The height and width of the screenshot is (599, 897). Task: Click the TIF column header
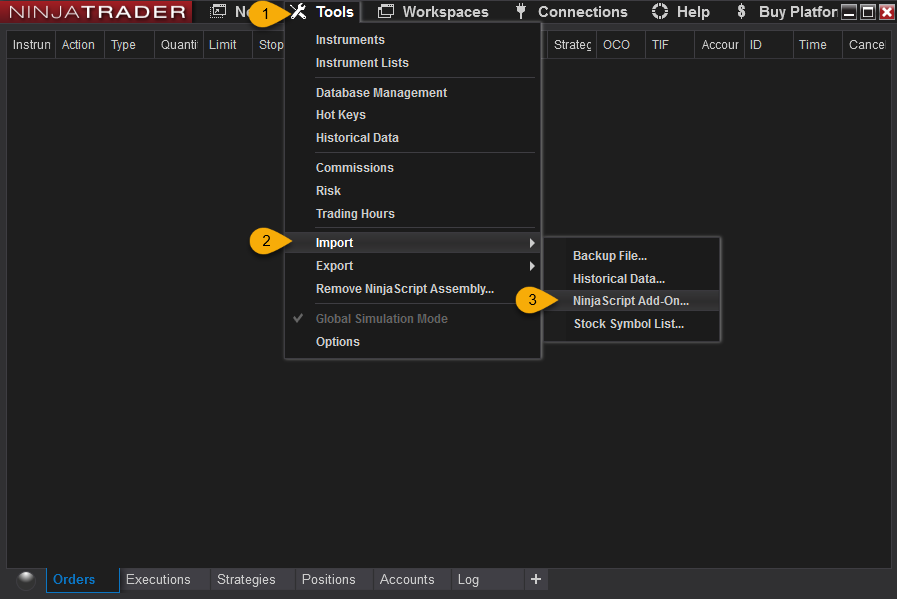click(670, 45)
